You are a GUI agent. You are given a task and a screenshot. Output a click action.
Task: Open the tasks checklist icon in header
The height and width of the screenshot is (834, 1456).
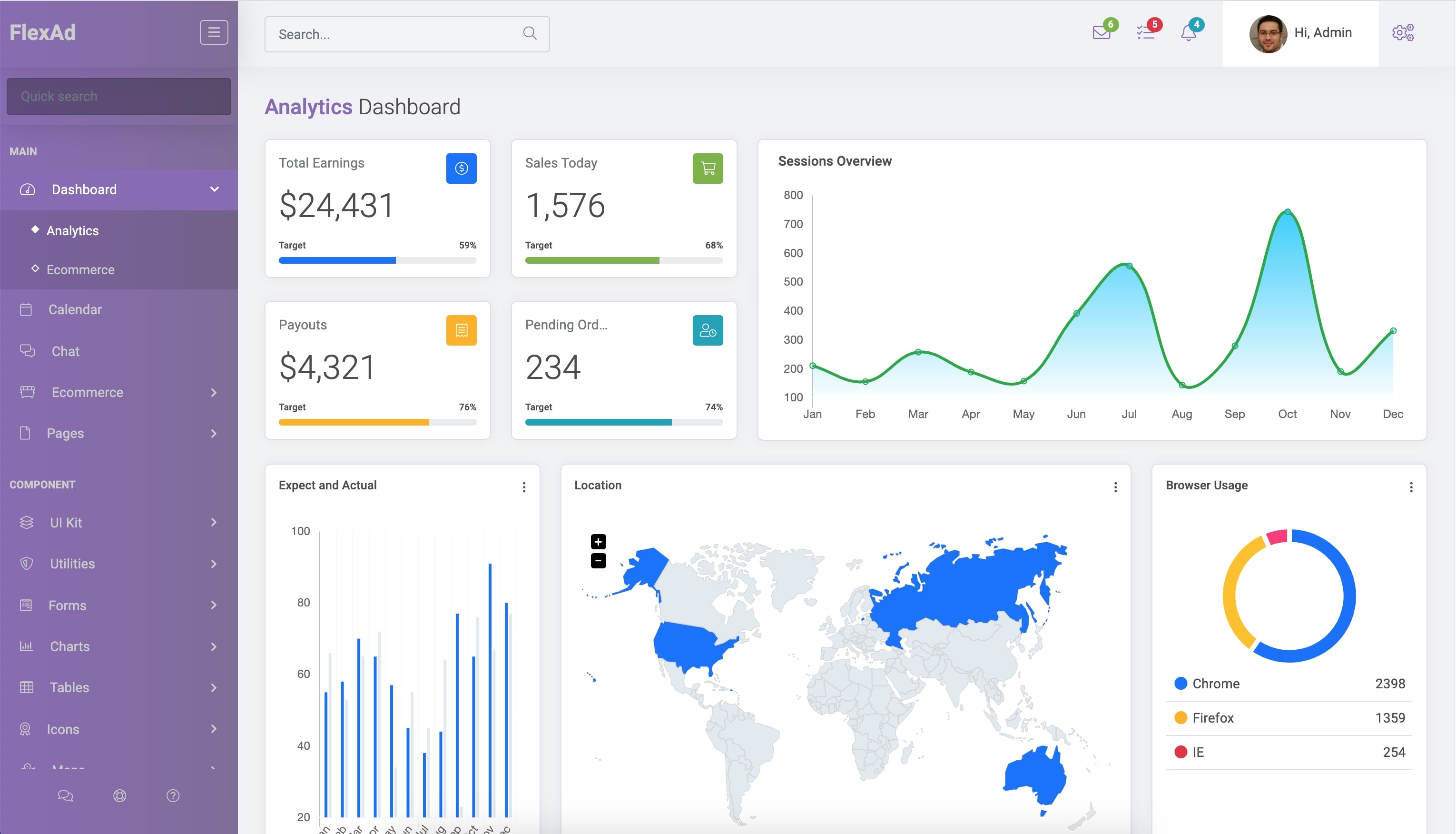coord(1145,33)
